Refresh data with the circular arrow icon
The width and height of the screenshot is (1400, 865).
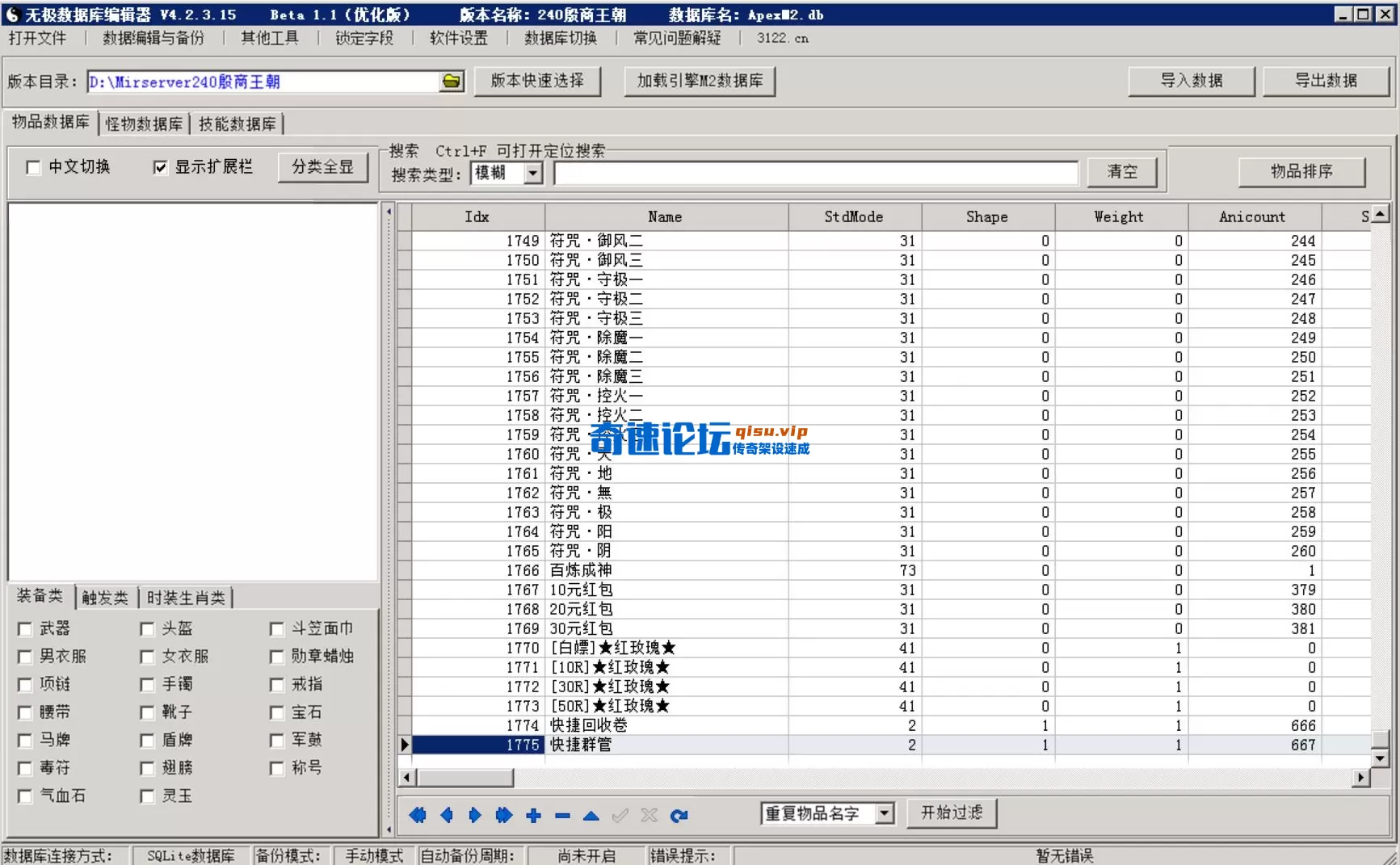(679, 816)
